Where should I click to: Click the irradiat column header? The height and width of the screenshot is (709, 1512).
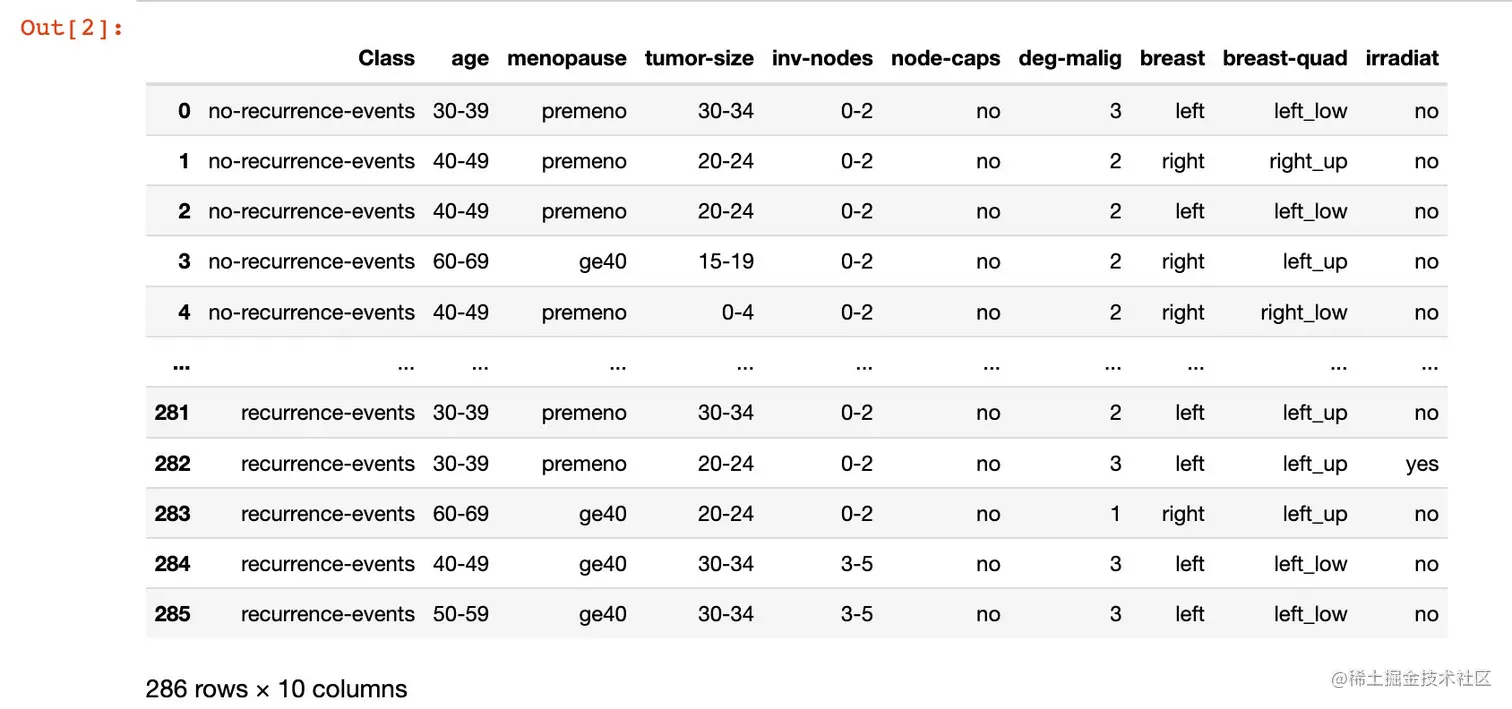[1402, 58]
